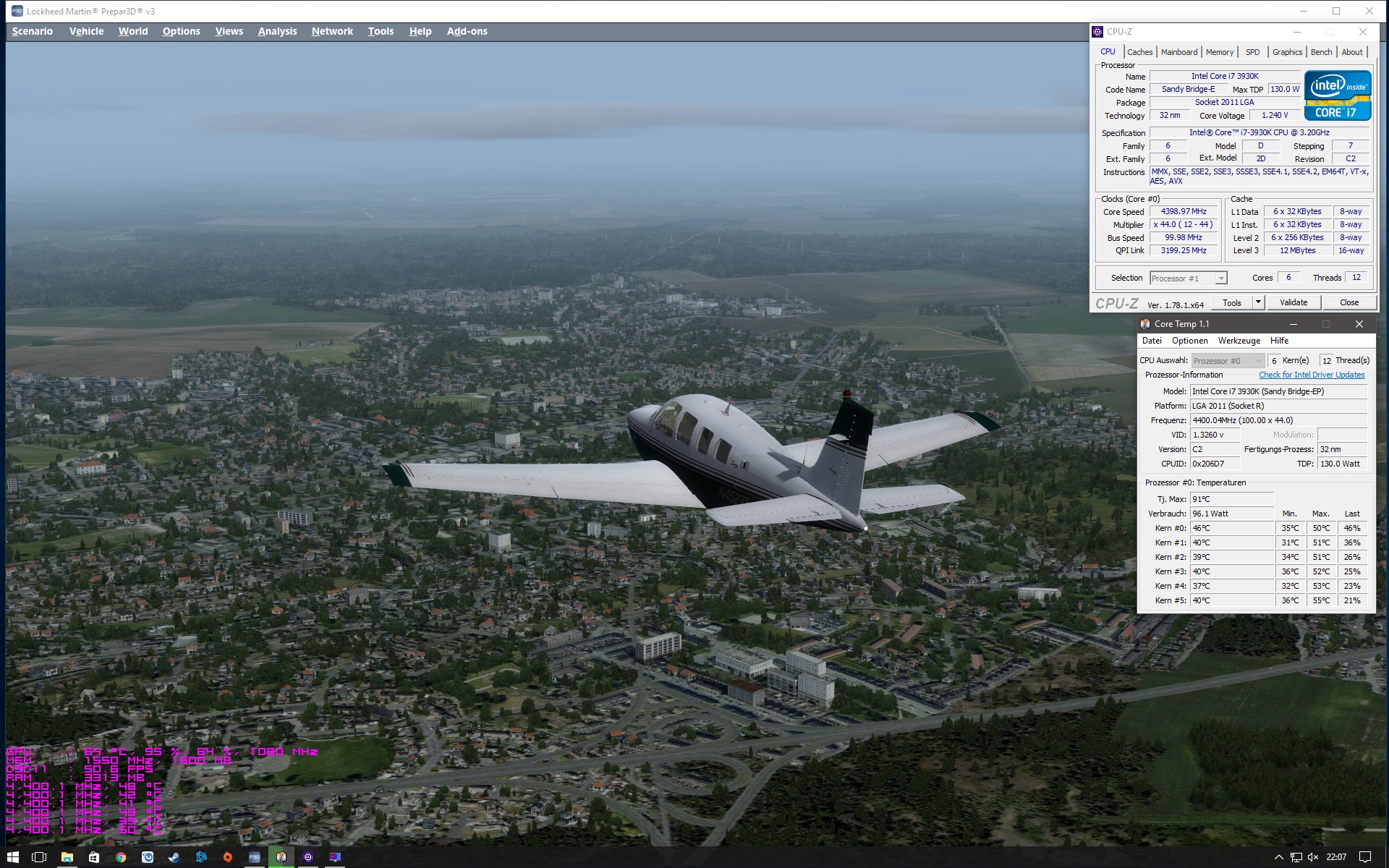Image resolution: width=1389 pixels, height=868 pixels.
Task: Open Google Chrome from the taskbar
Action: click(121, 857)
